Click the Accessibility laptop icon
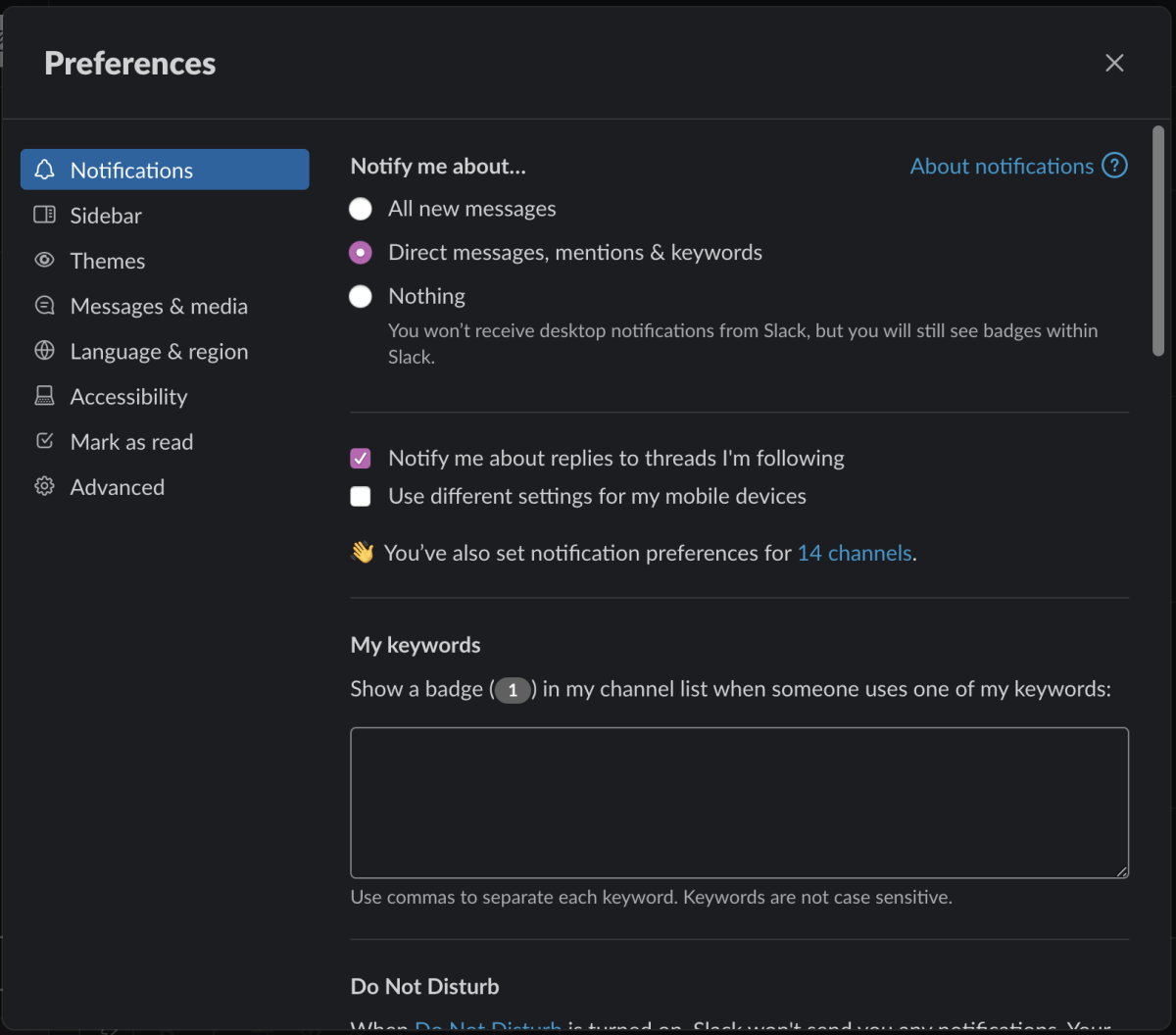Viewport: 1176px width, 1035px height. click(44, 396)
